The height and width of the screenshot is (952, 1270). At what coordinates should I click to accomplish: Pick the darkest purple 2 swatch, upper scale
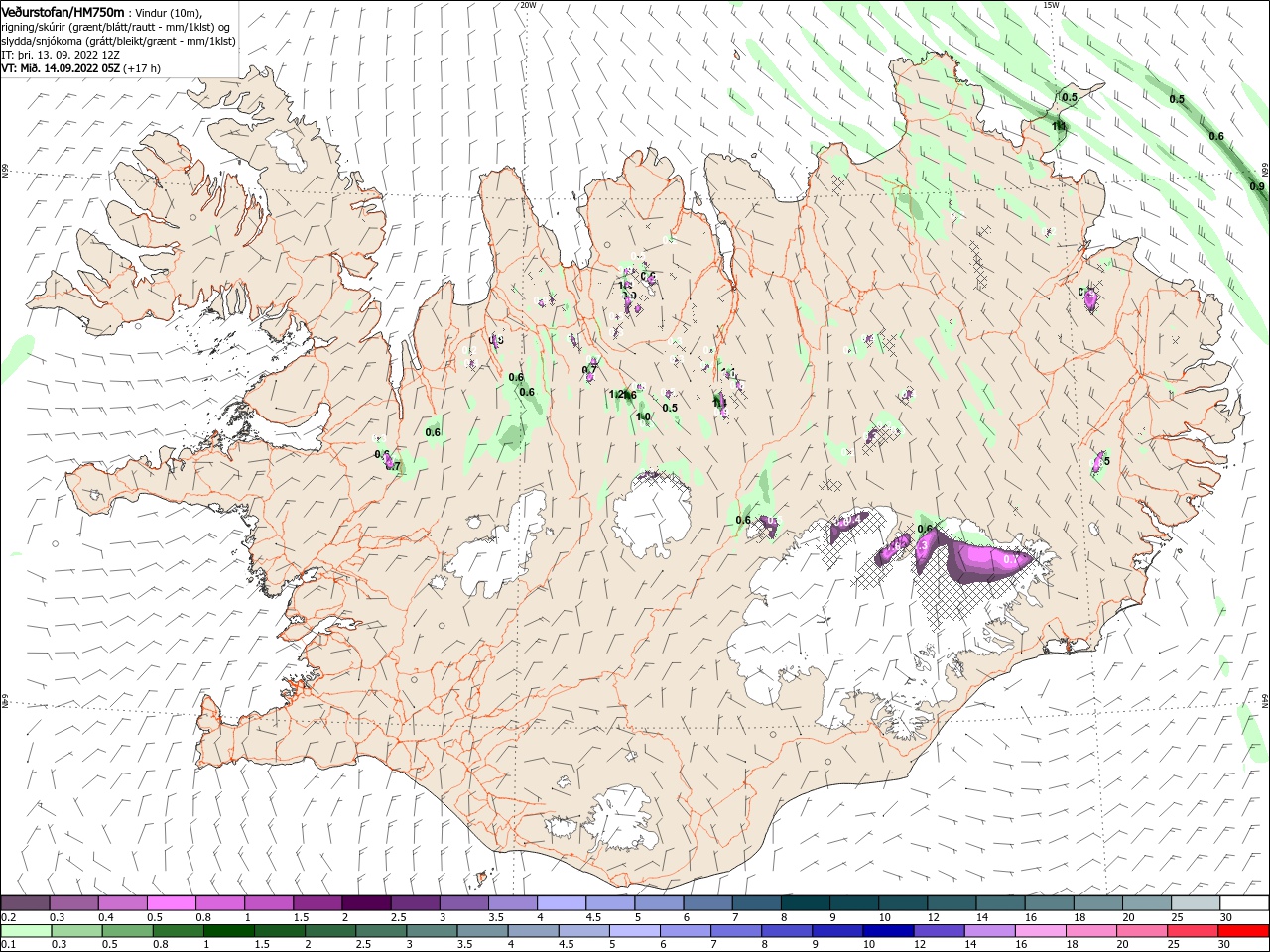pyautogui.click(x=366, y=903)
